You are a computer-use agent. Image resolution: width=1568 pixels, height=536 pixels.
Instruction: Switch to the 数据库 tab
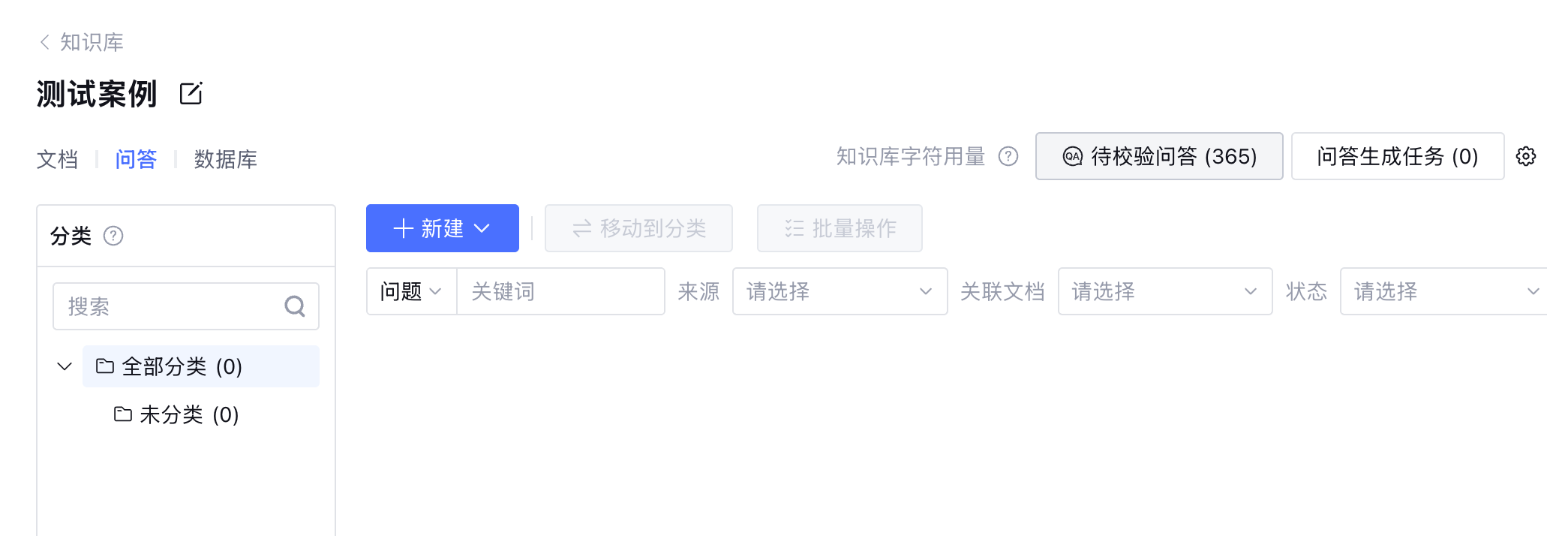[x=225, y=159]
